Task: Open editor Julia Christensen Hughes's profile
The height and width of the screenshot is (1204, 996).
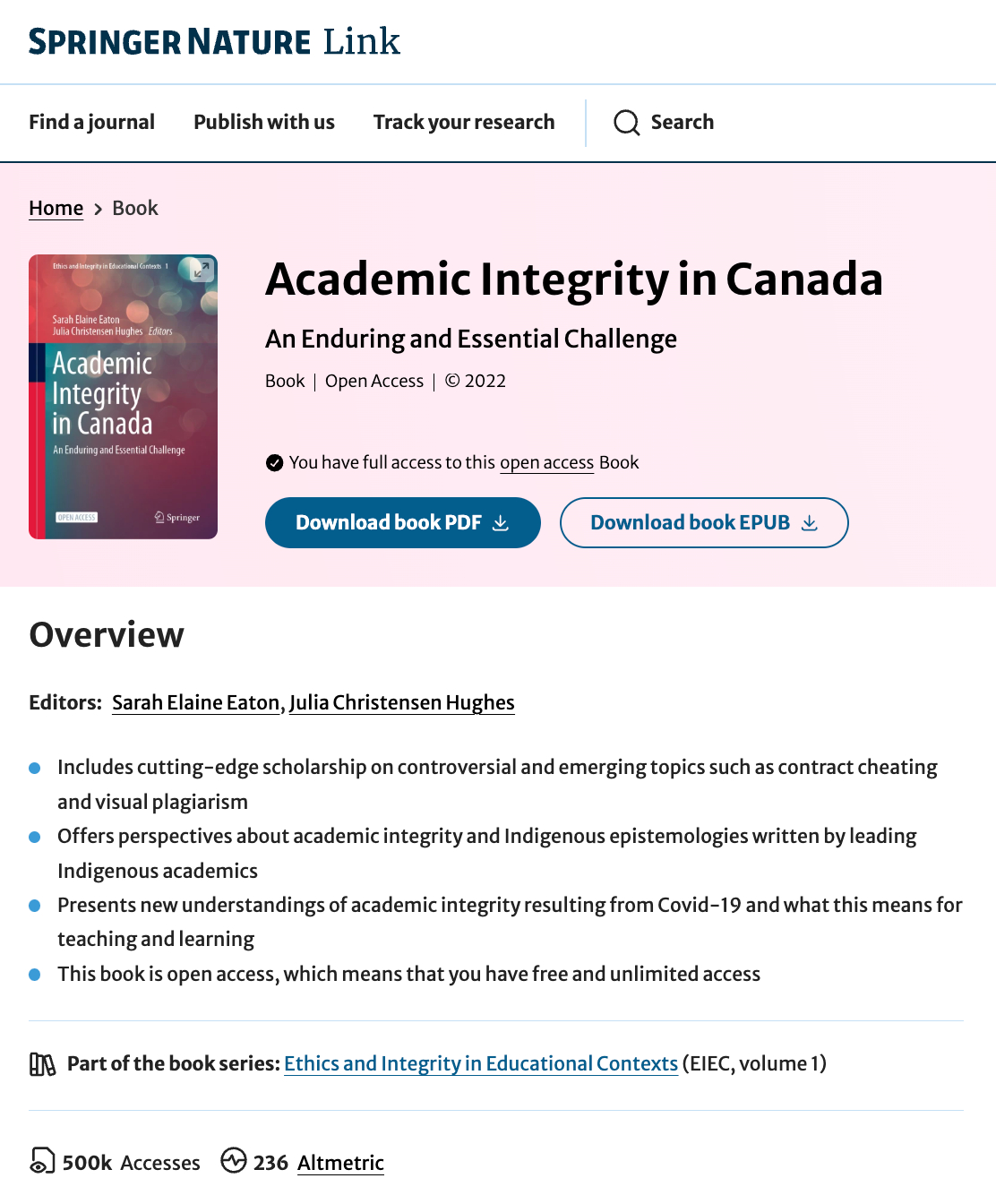Action: [x=402, y=703]
